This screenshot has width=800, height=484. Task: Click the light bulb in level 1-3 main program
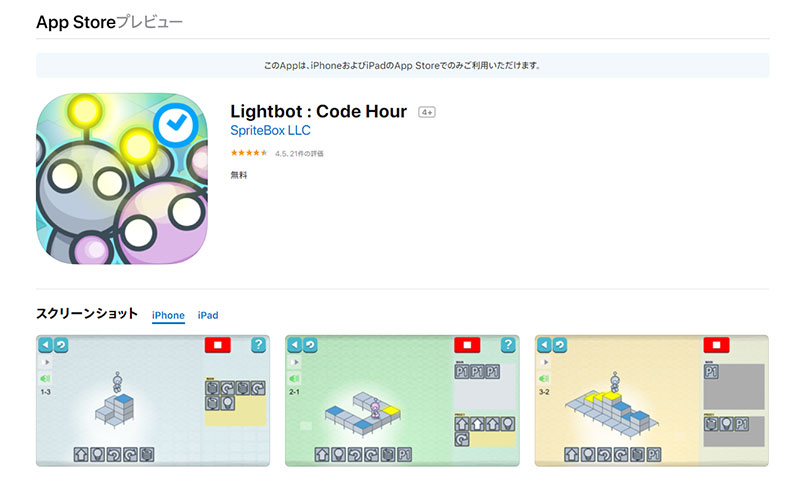click(228, 403)
